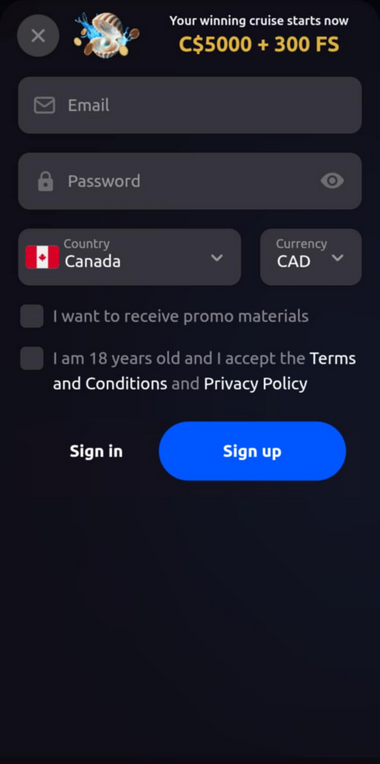Image resolution: width=380 pixels, height=764 pixels.
Task: Open the Privacy Policy link
Action: (255, 384)
